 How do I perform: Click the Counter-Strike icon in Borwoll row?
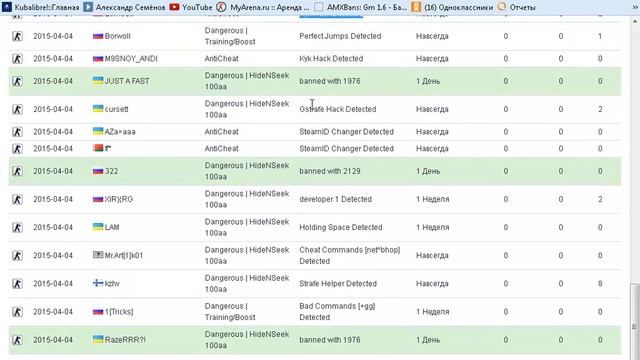pyautogui.click(x=17, y=36)
